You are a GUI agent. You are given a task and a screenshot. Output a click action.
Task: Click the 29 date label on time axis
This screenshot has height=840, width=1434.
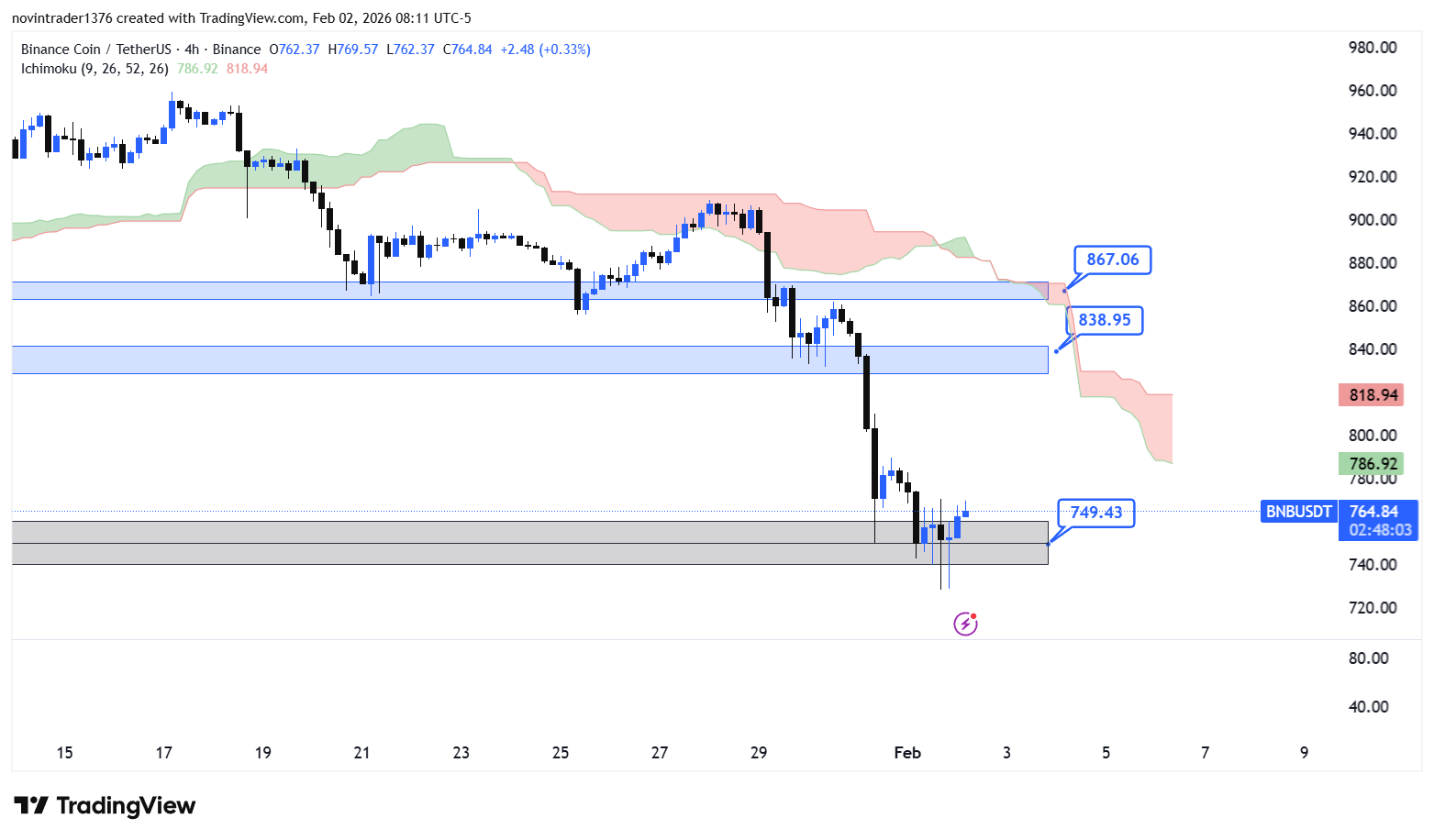pos(759,753)
